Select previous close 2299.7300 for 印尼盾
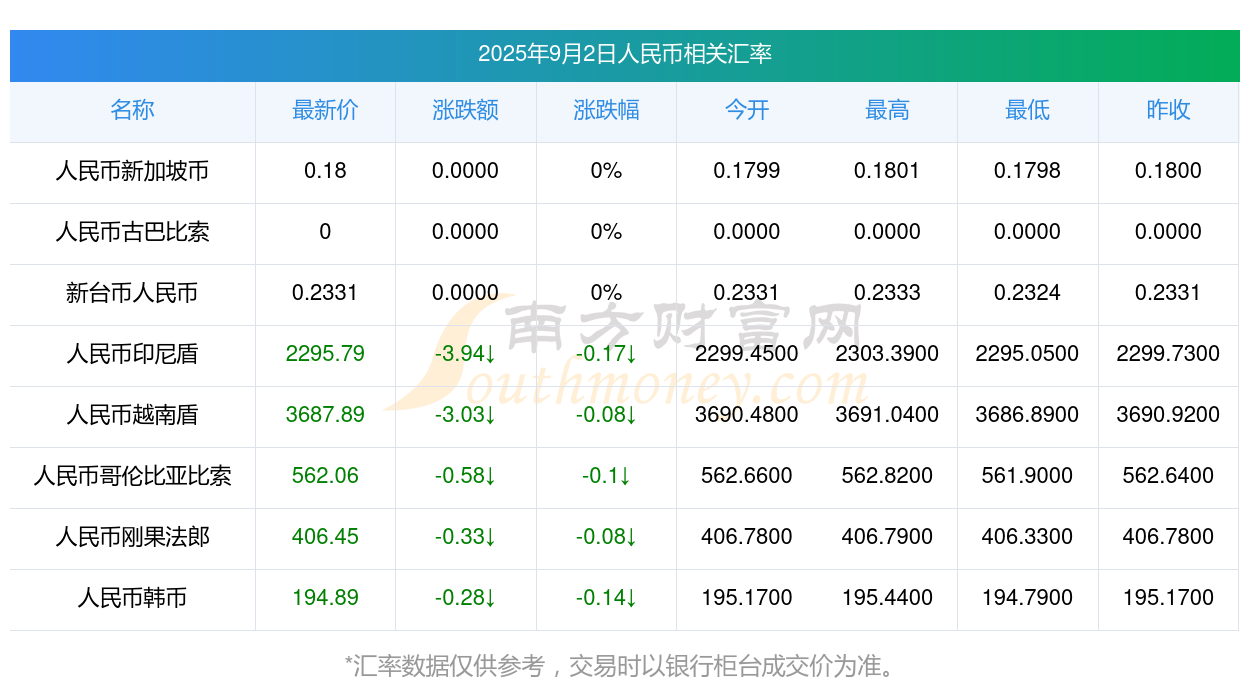 point(1168,354)
